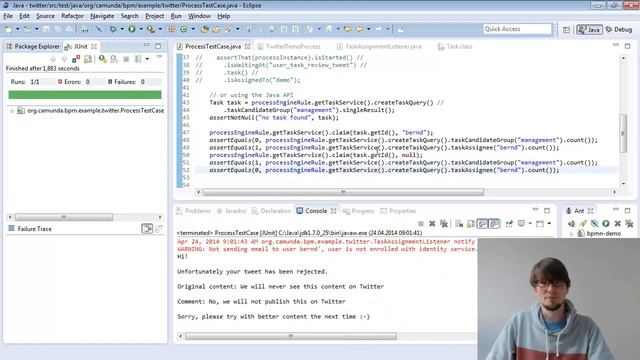This screenshot has width=640, height=360.
Task: Open Run button dropdown arrow
Action: (x=141, y=29)
